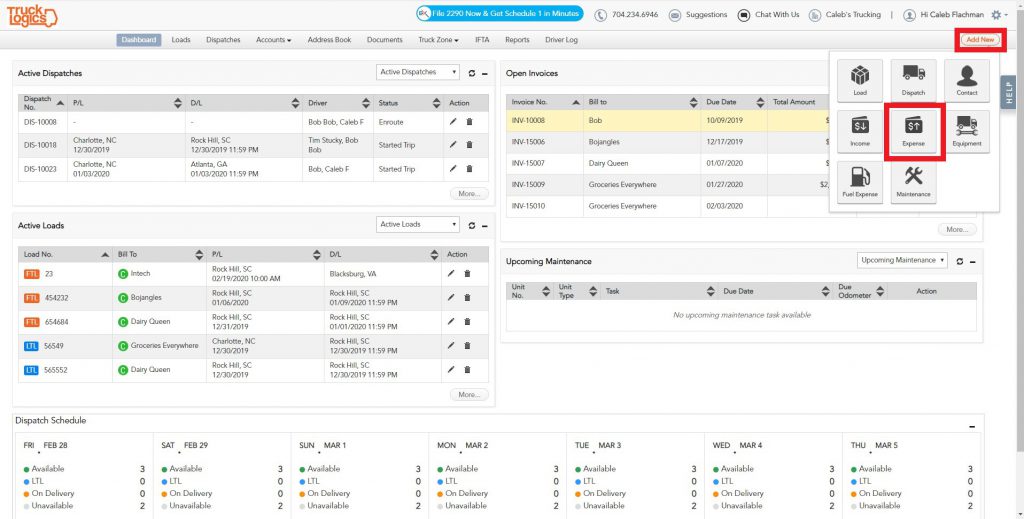Image resolution: width=1024 pixels, height=519 pixels.
Task: Open the Active Loads filter dropdown
Action: (418, 225)
